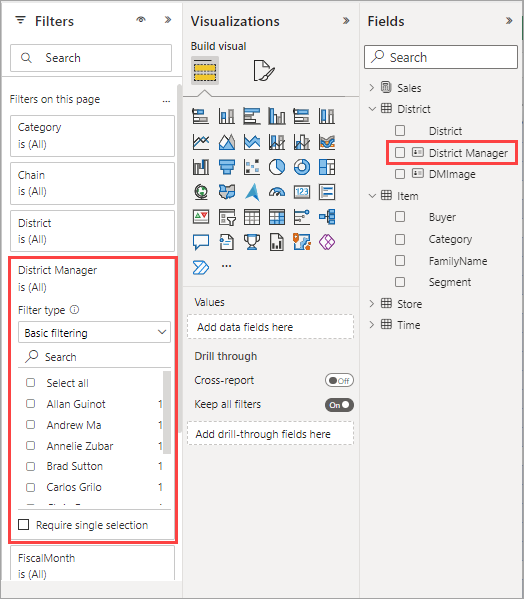Insert a matrix visual
This screenshot has width=524, height=599.
[277, 217]
